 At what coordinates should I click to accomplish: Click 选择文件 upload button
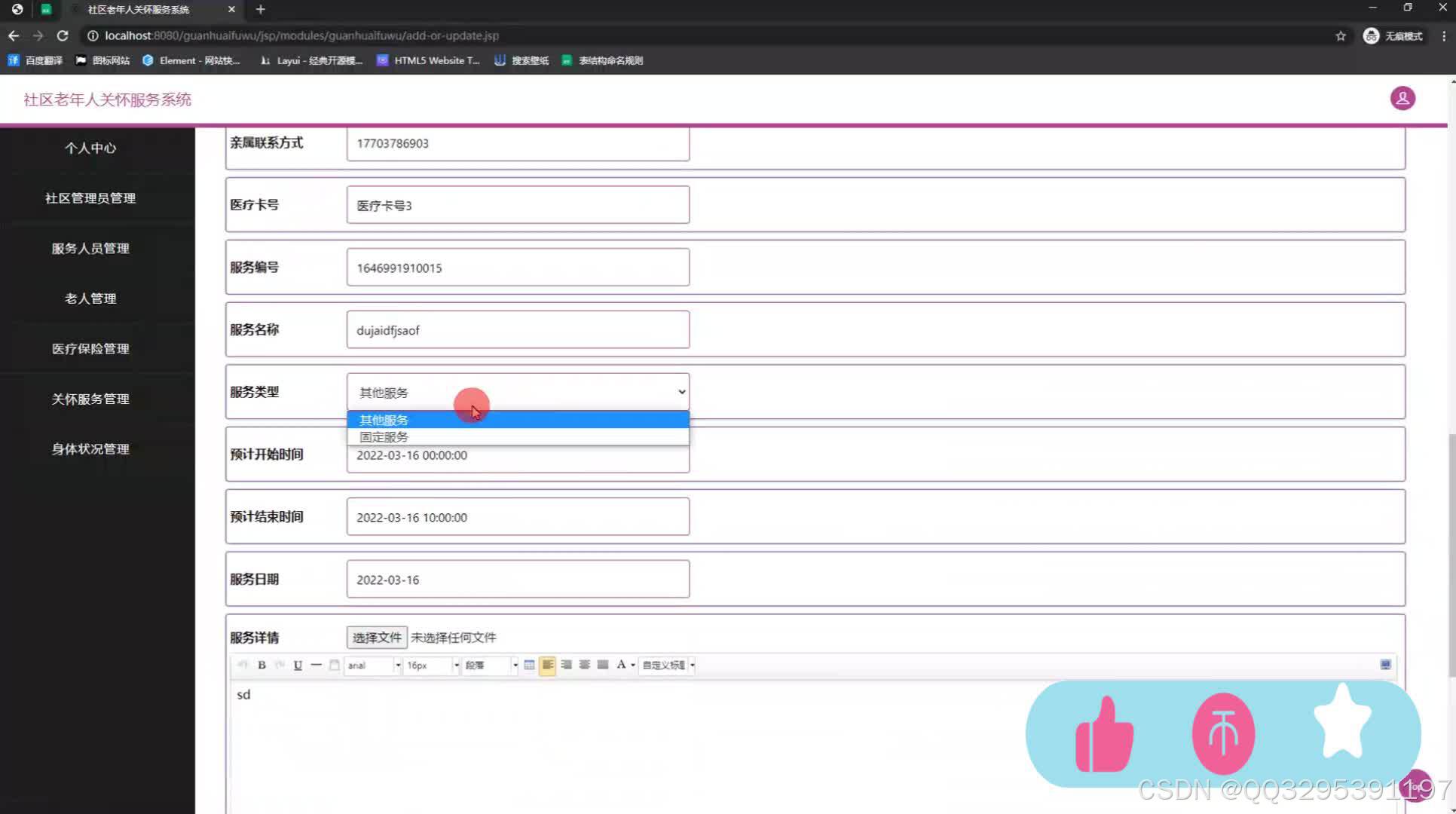coord(377,638)
